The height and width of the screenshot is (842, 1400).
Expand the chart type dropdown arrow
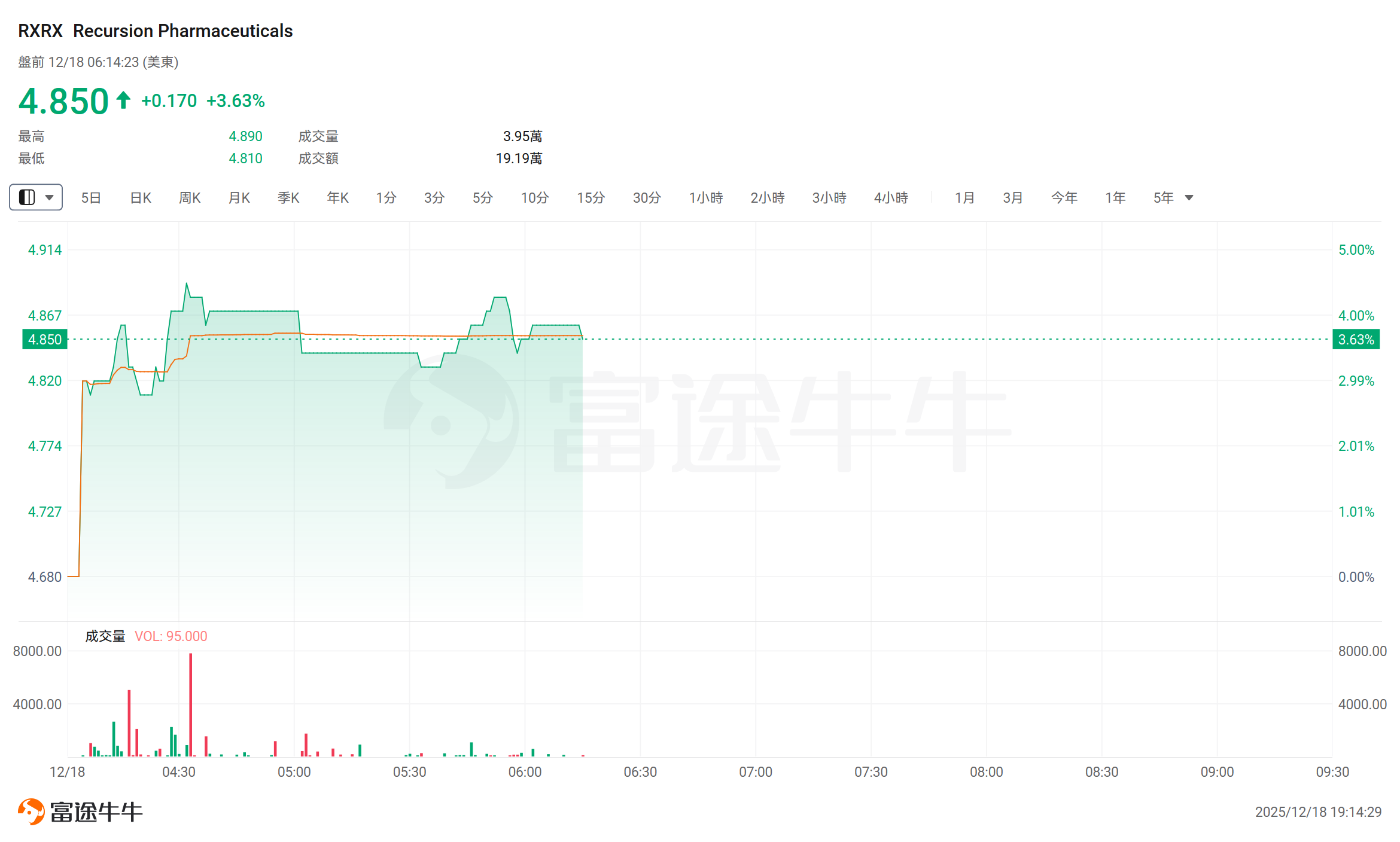pos(50,197)
